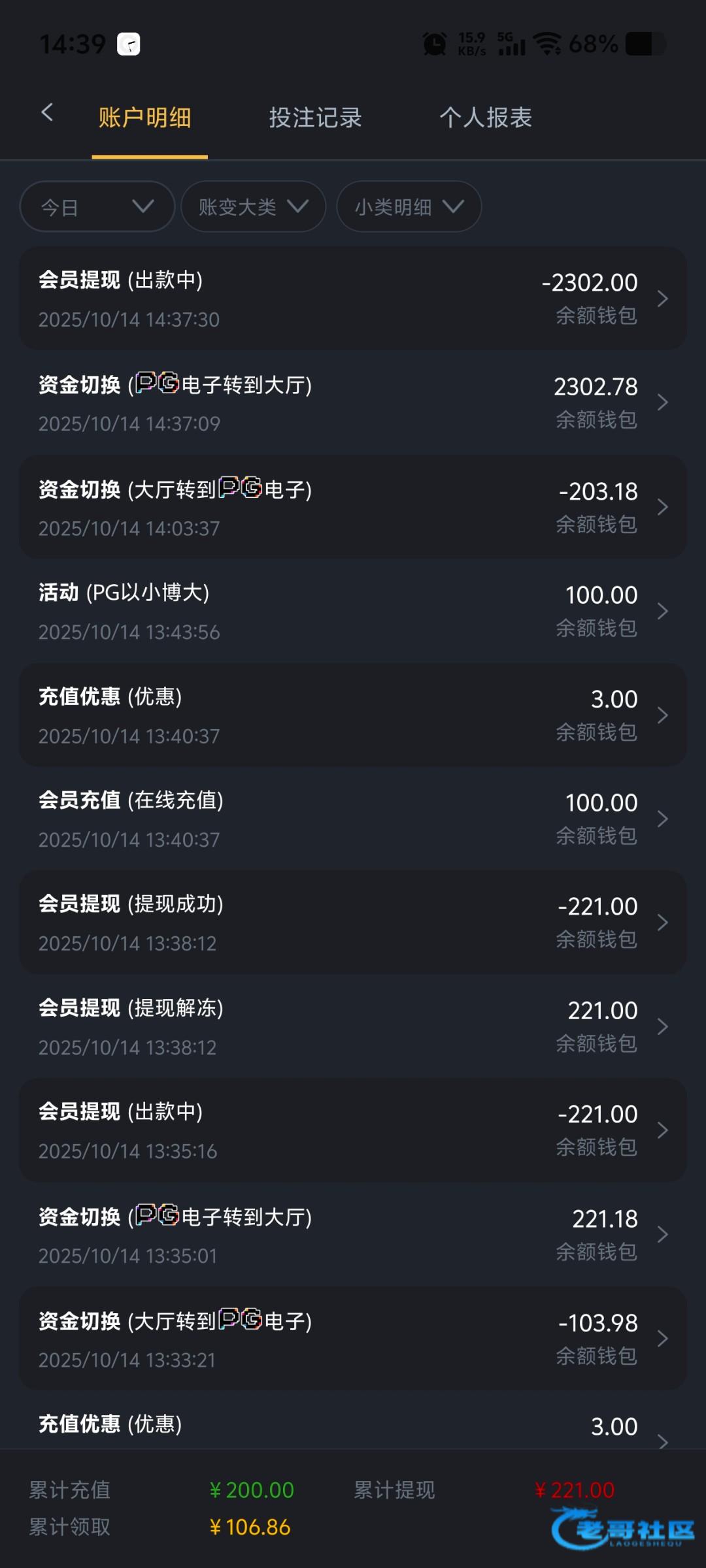
Task: Tap the -103.98 大厅转到PG电子 transfer entry
Action: click(353, 1339)
